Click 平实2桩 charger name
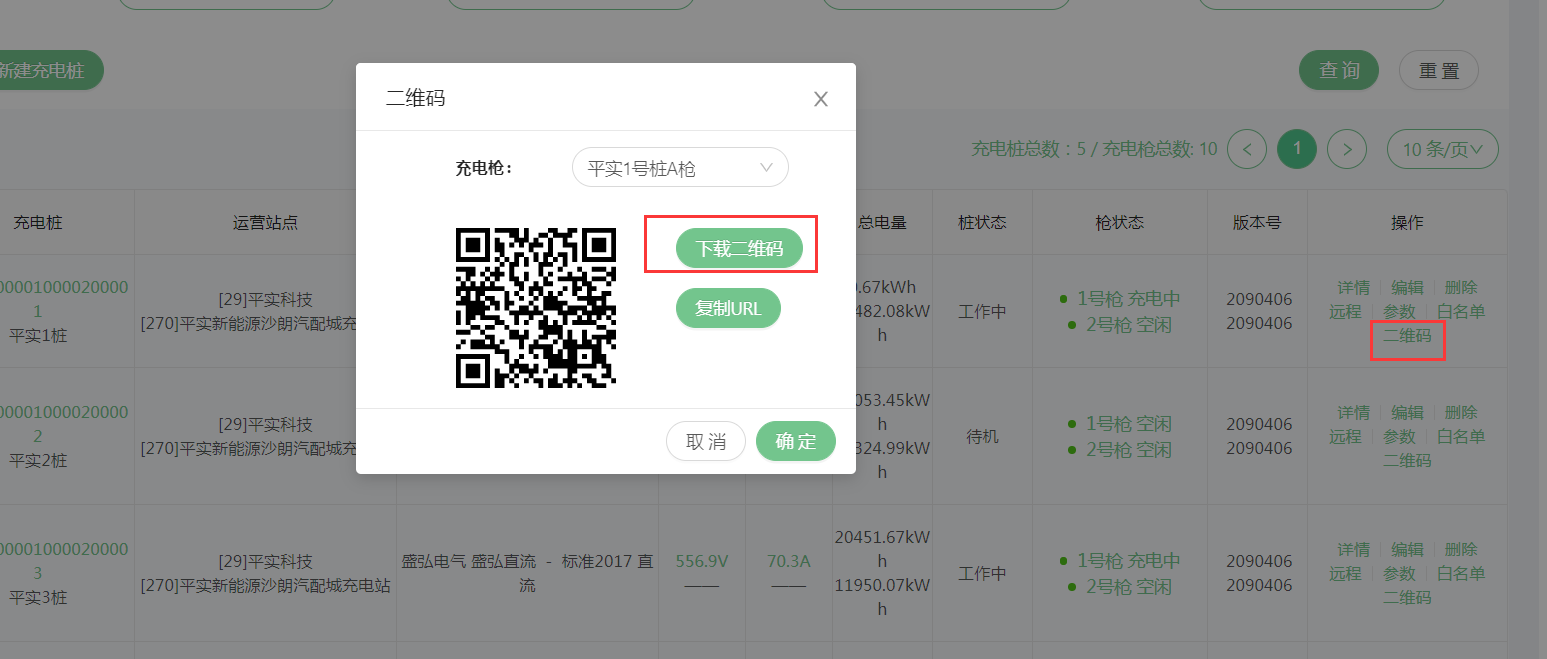The height and width of the screenshot is (659, 1547). coord(38,460)
